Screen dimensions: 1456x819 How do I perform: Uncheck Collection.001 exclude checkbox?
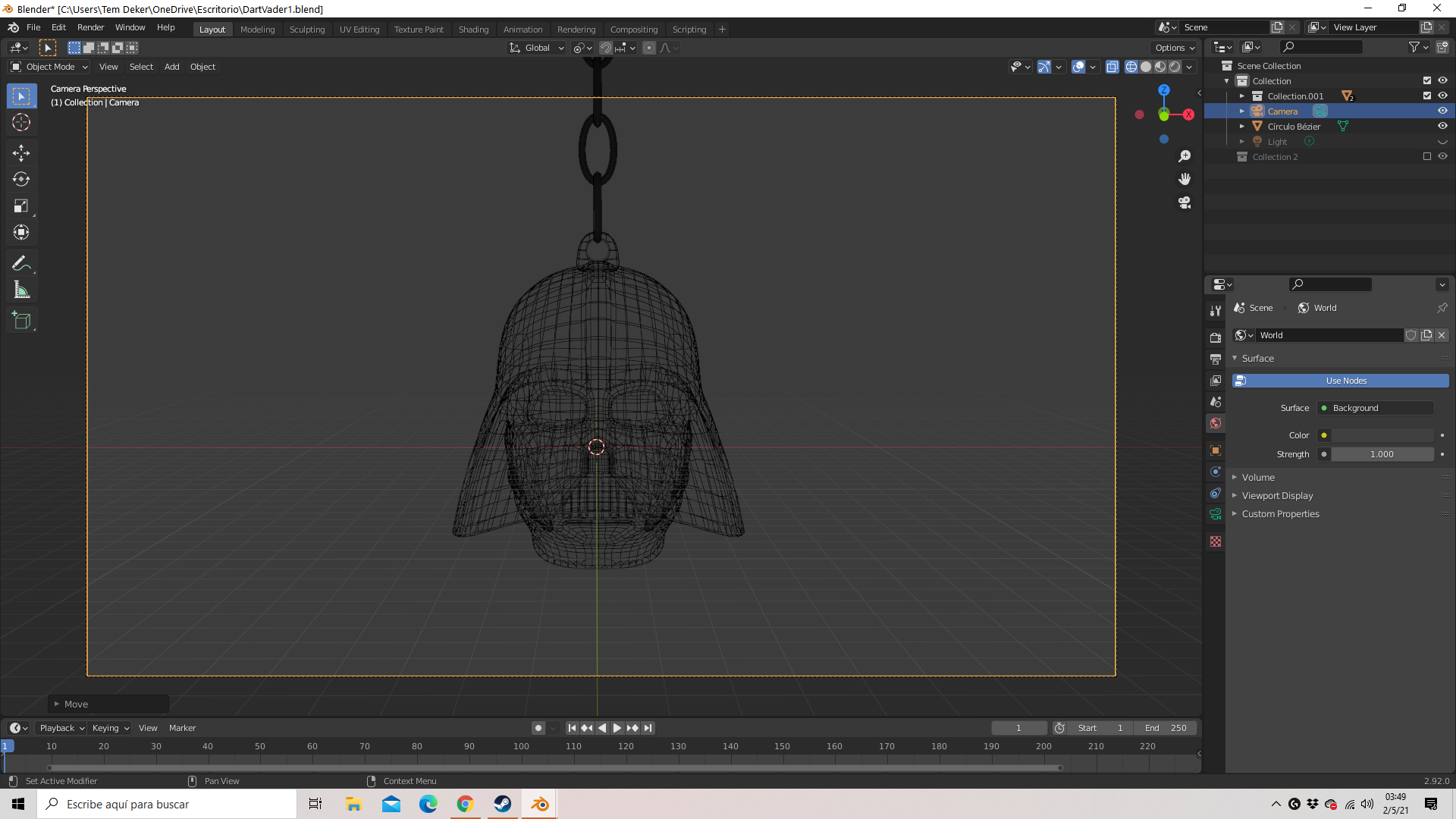point(1427,96)
